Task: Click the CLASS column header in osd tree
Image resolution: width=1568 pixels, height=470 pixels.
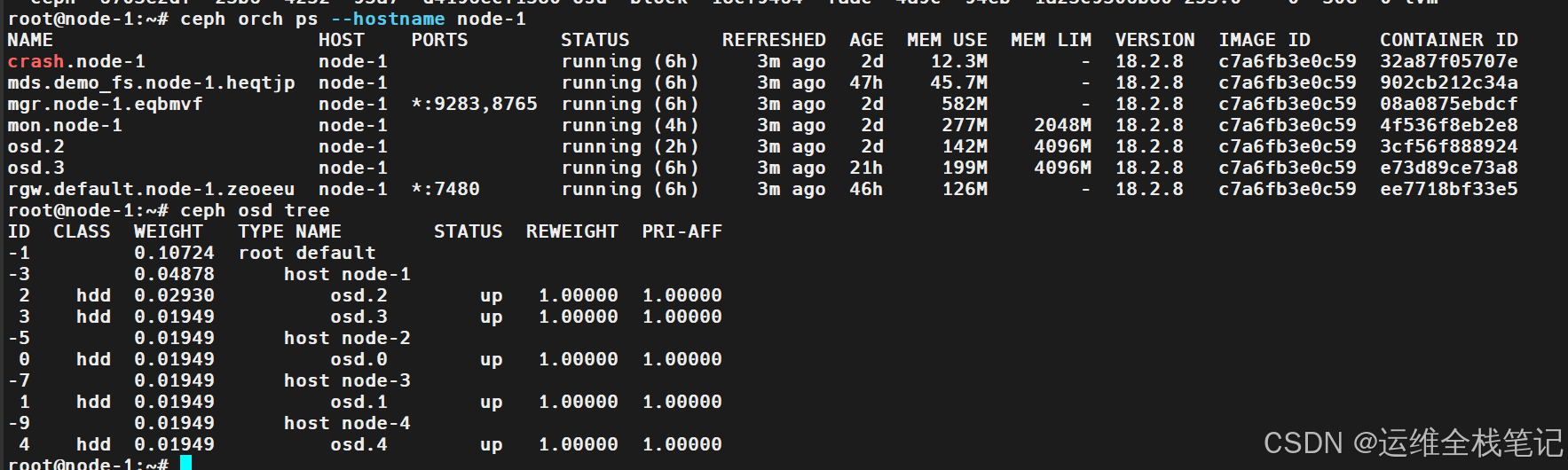Action: point(82,231)
